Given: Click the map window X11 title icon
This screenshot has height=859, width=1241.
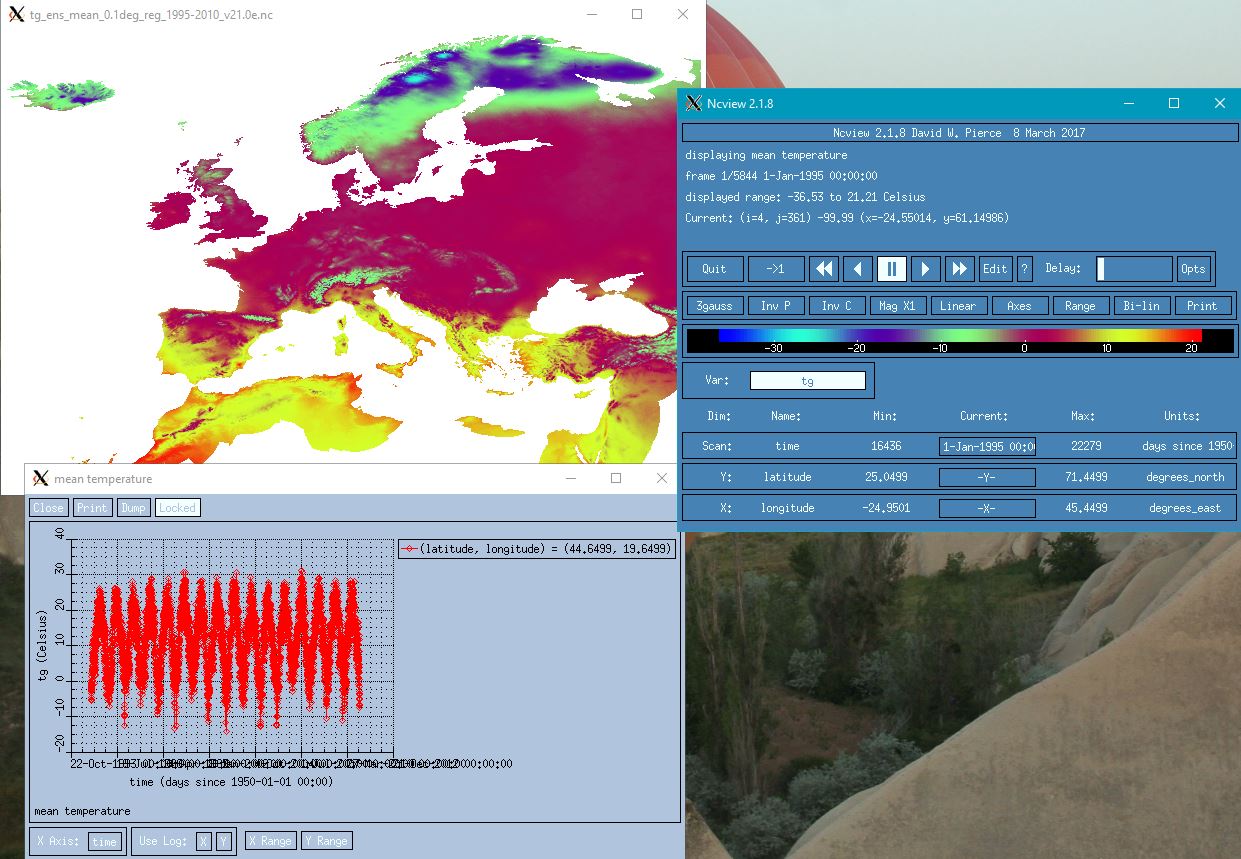Looking at the screenshot, I should point(15,15).
